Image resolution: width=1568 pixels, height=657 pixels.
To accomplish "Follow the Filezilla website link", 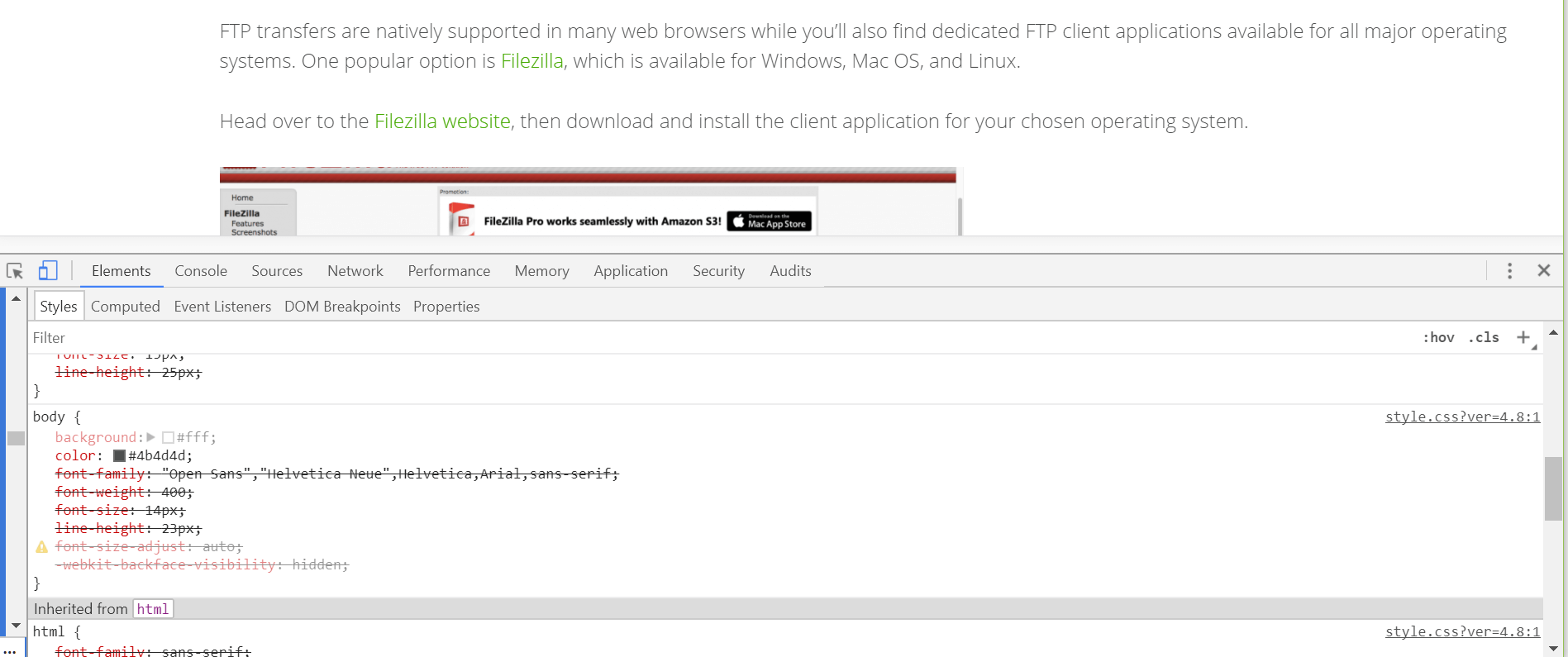I will tap(442, 121).
